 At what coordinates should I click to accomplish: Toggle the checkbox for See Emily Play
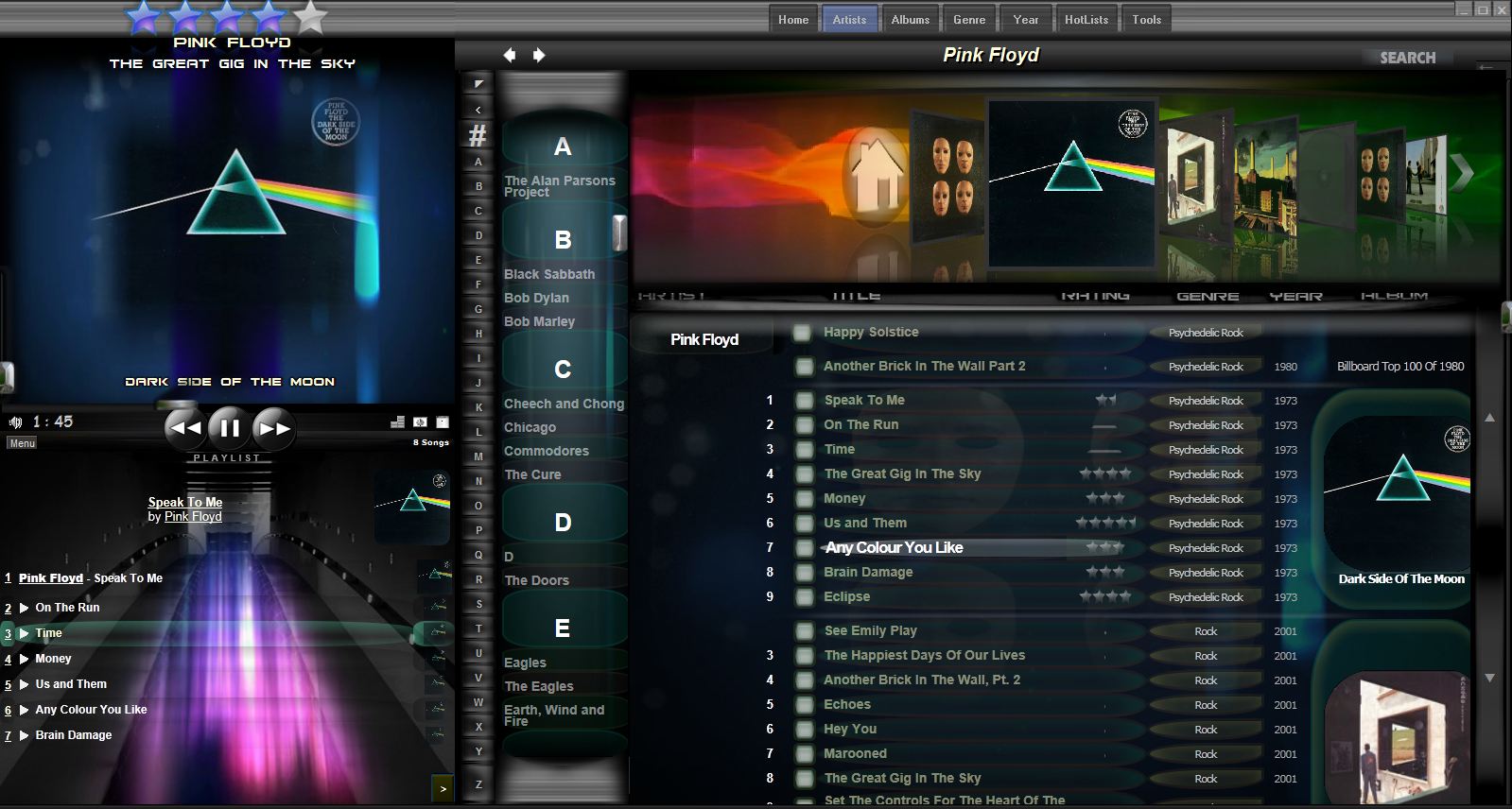pyautogui.click(x=804, y=631)
